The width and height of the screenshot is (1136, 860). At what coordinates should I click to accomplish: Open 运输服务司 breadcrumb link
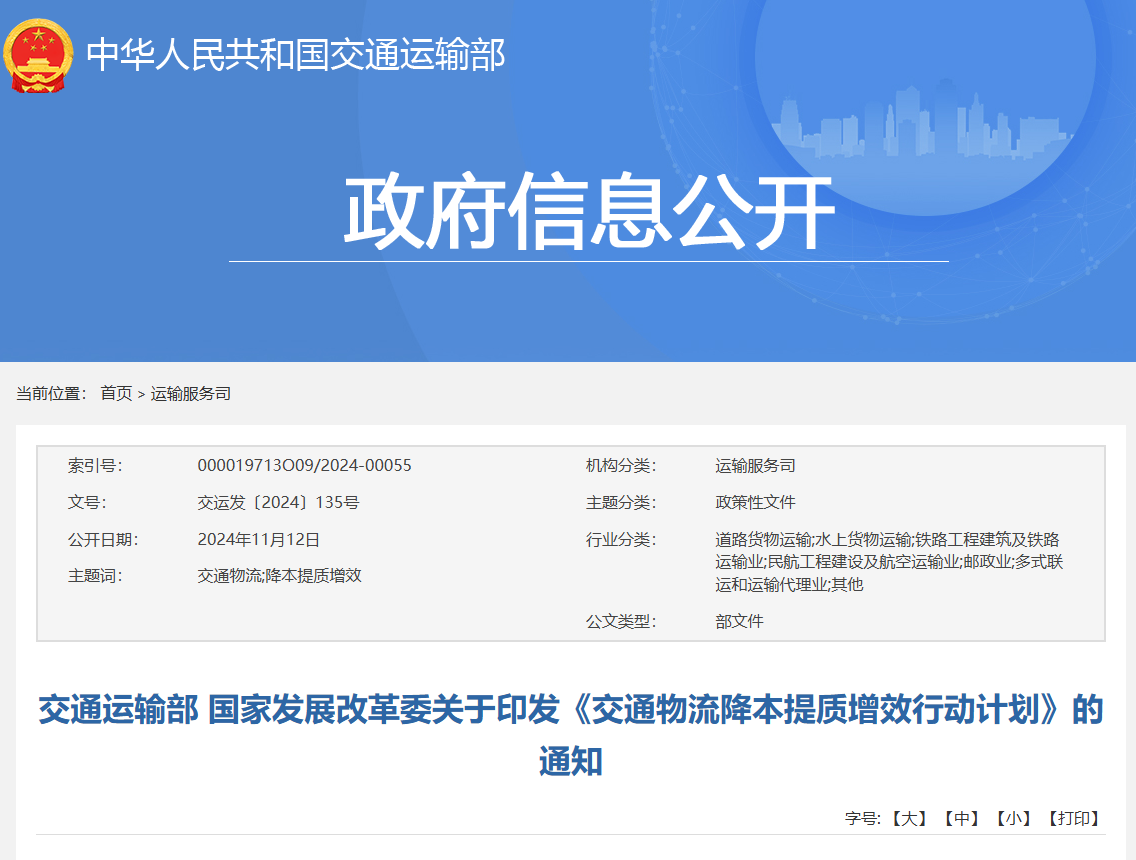[x=191, y=393]
